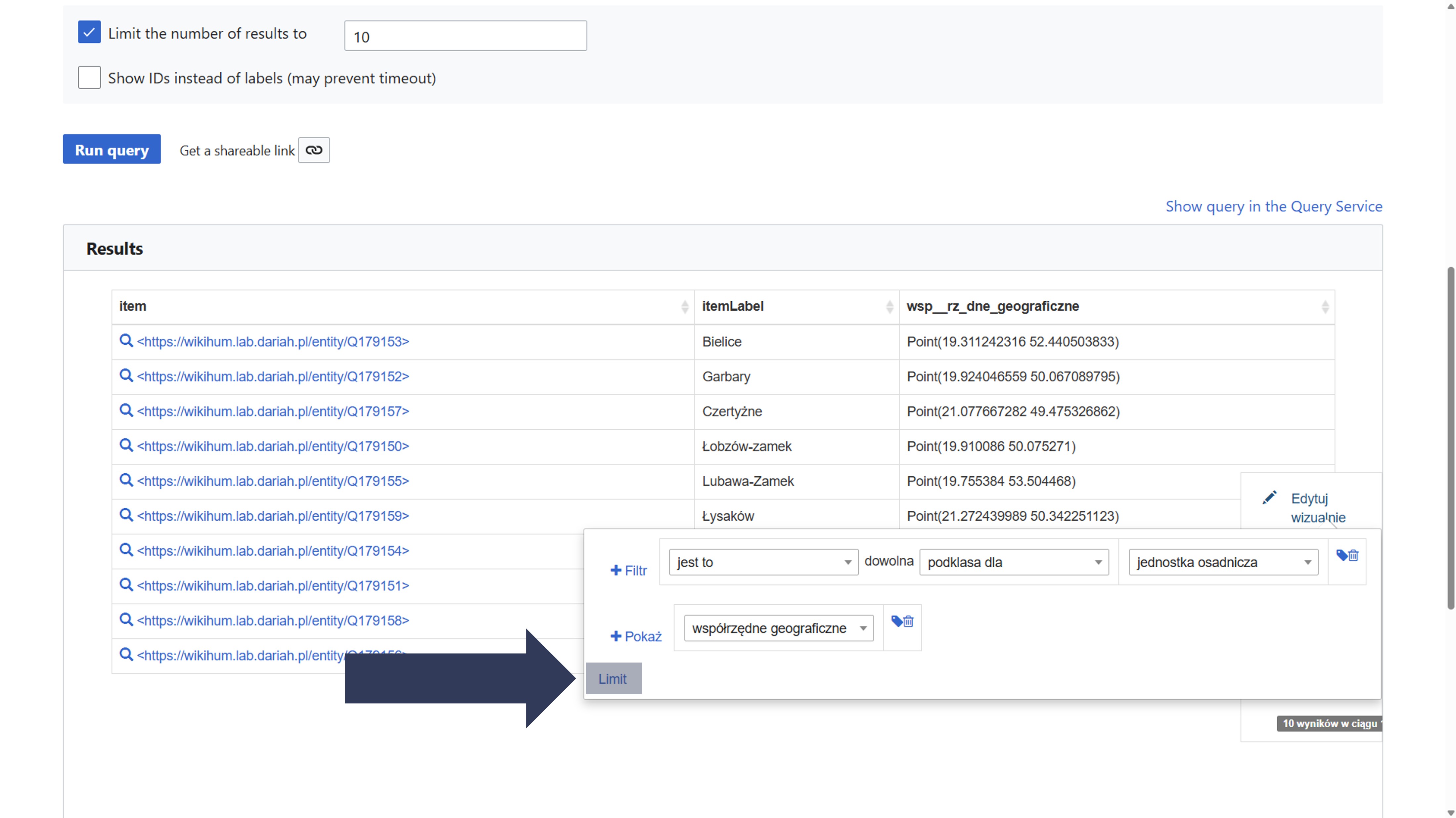Screen dimensions: 1456x818
Task: Click trash icon in the Filtr row
Action: tap(1353, 556)
